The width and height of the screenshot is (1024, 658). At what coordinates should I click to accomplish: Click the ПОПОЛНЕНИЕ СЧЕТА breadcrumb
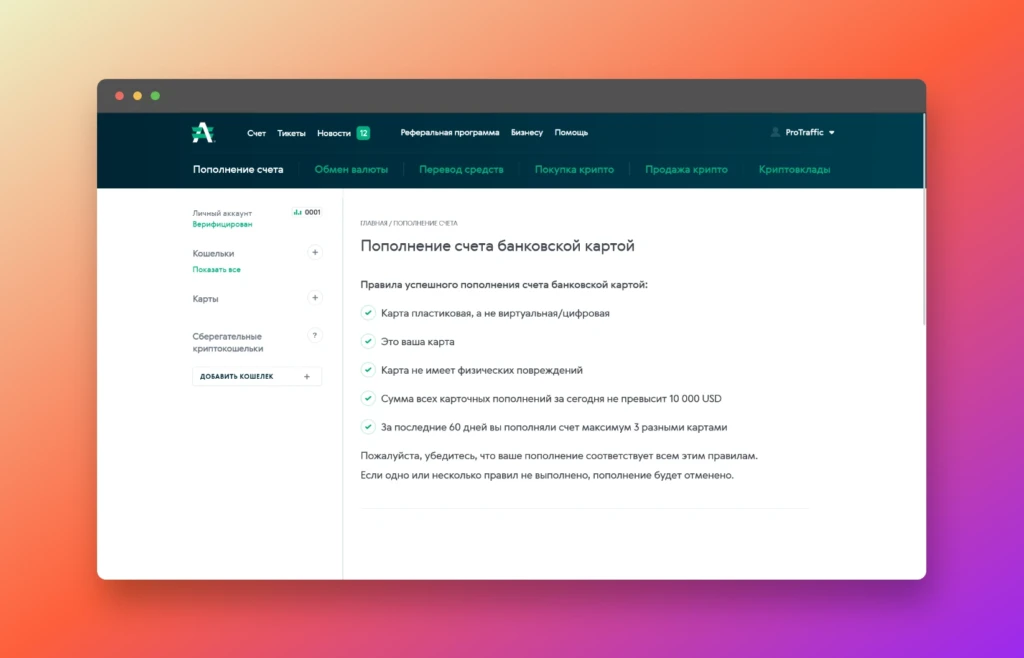tap(425, 223)
